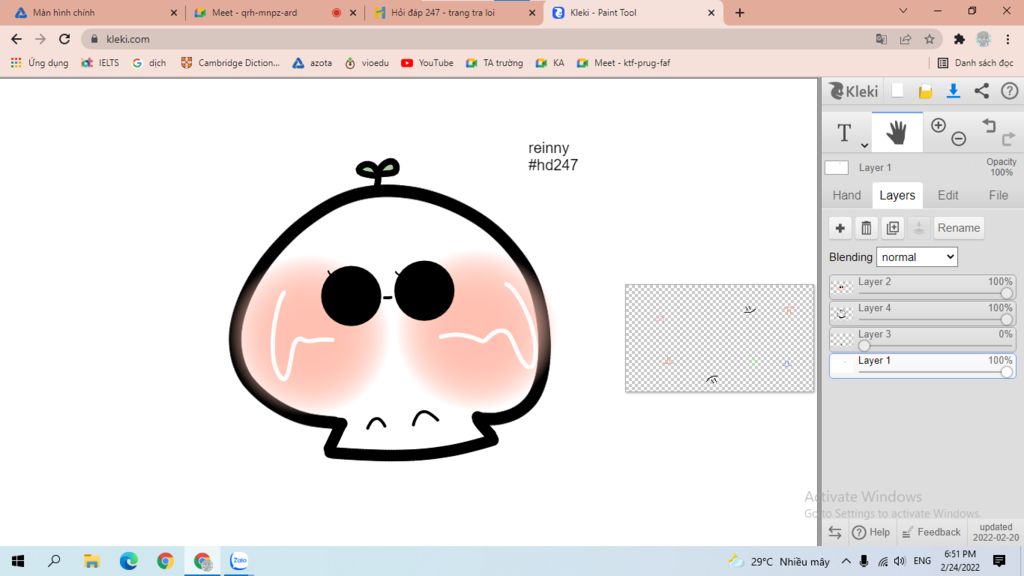Delete the layer with trash icon
1024x576 pixels.
[866, 228]
